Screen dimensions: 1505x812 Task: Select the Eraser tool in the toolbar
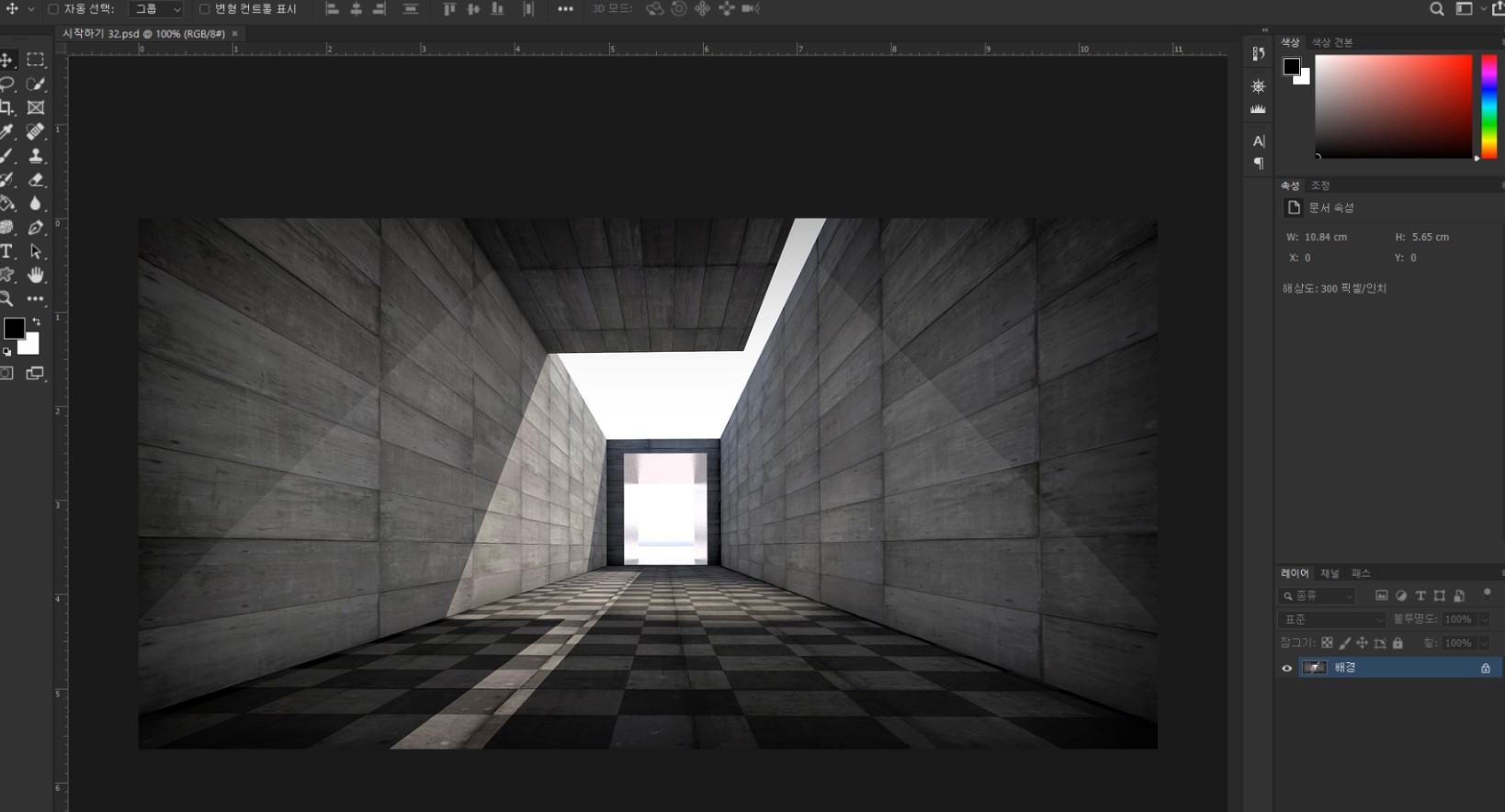(x=36, y=180)
